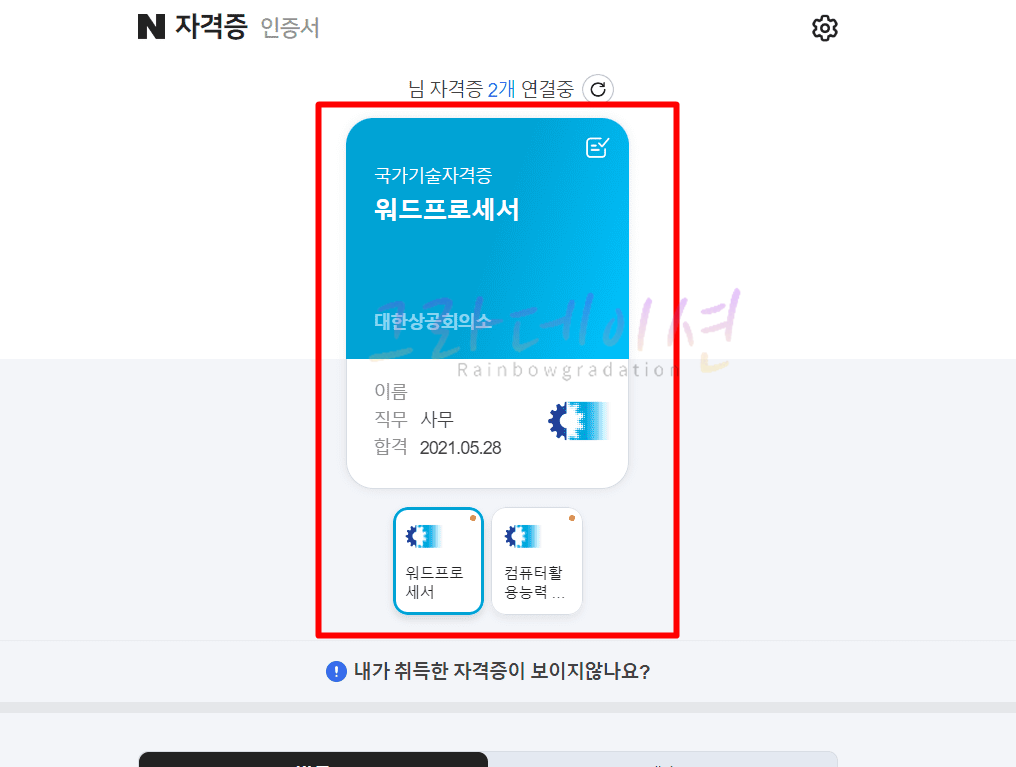Click the emblem in the 컴퓨터활용능력 thumbnail
1016x767 pixels.
pyautogui.click(x=522, y=536)
